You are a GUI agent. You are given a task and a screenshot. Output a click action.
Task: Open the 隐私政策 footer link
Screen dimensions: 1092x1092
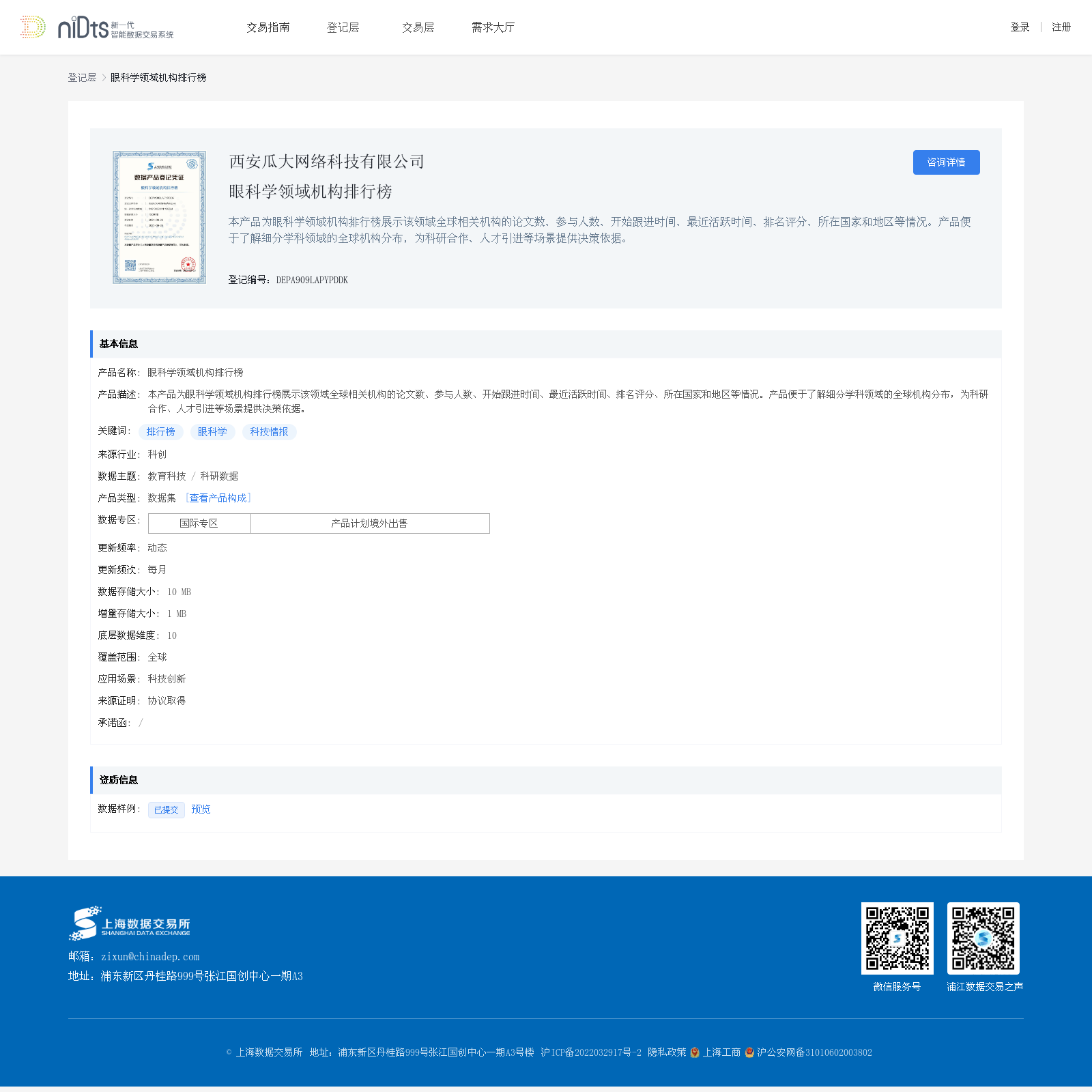(667, 1052)
